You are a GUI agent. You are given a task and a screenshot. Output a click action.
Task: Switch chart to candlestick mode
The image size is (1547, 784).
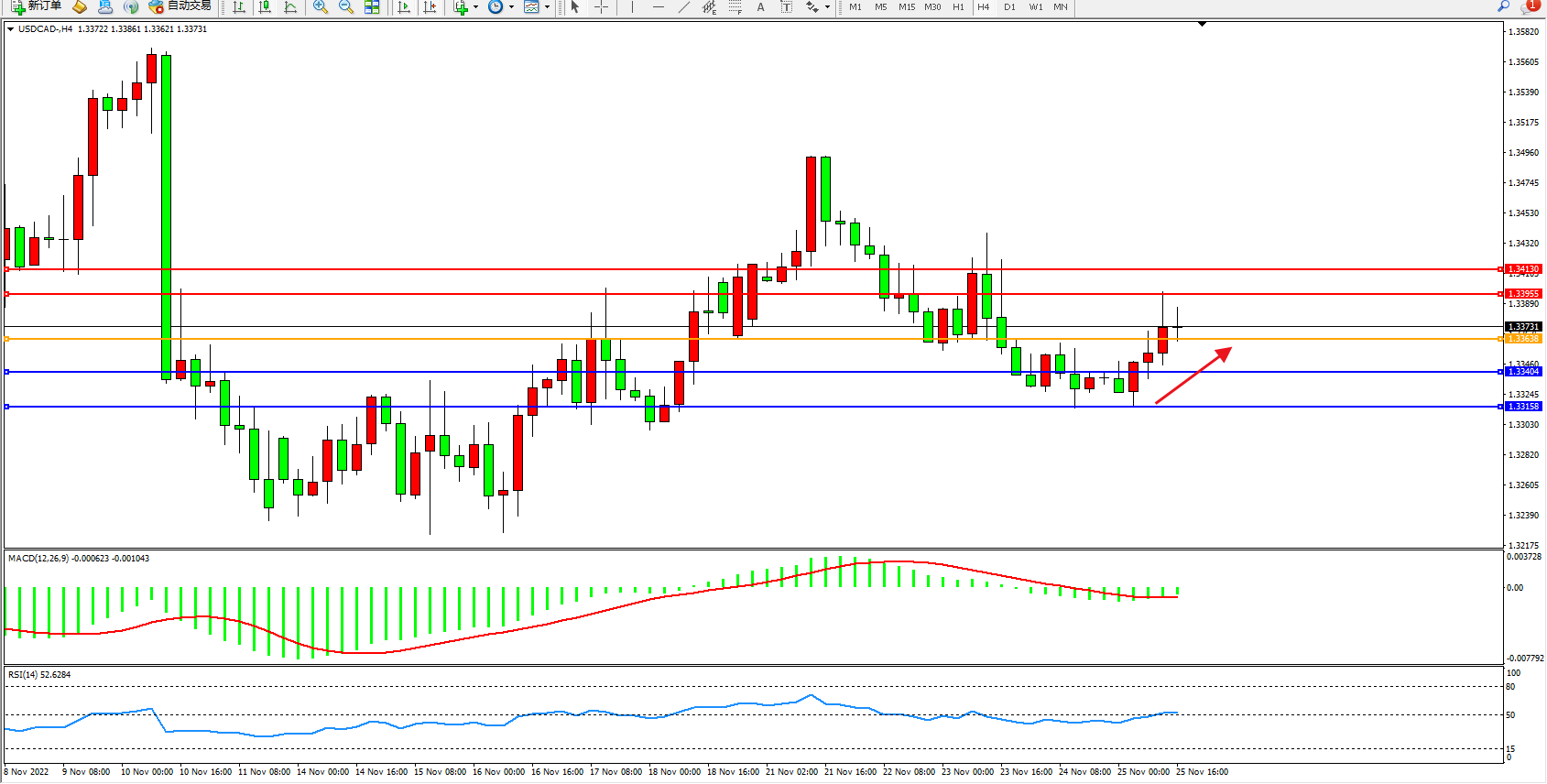[265, 7]
